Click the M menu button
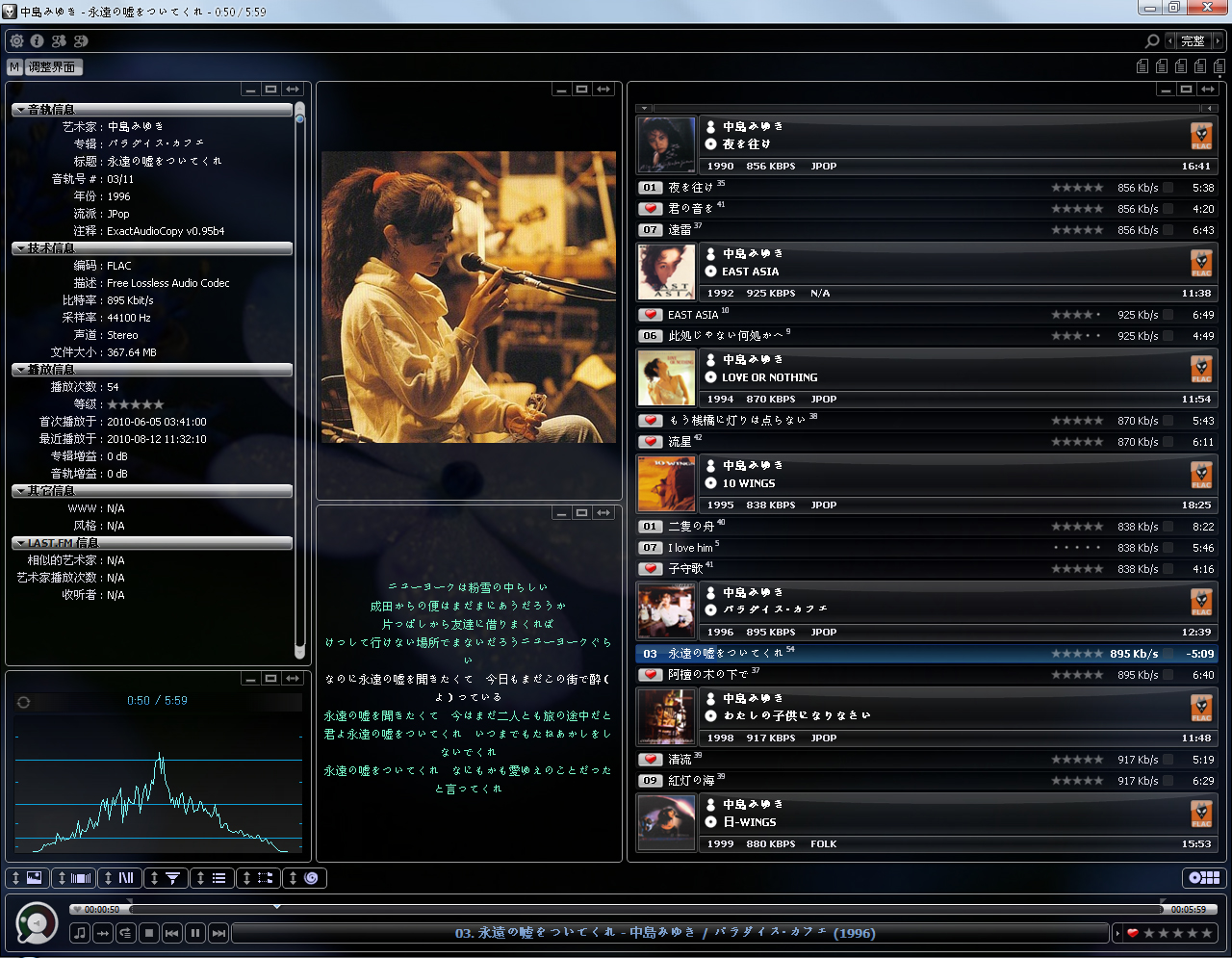This screenshot has width=1232, height=958. [14, 66]
